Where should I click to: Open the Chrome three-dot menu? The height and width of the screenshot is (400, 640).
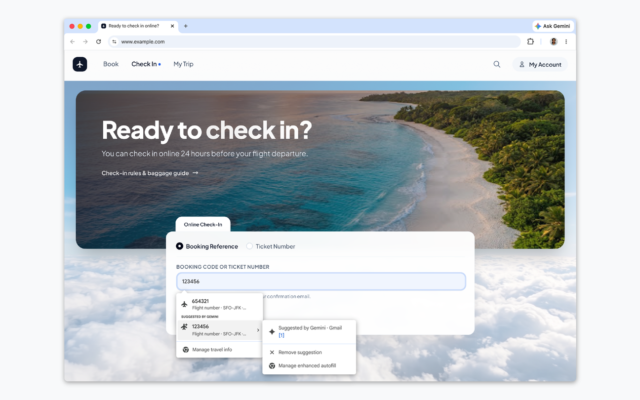(566, 41)
